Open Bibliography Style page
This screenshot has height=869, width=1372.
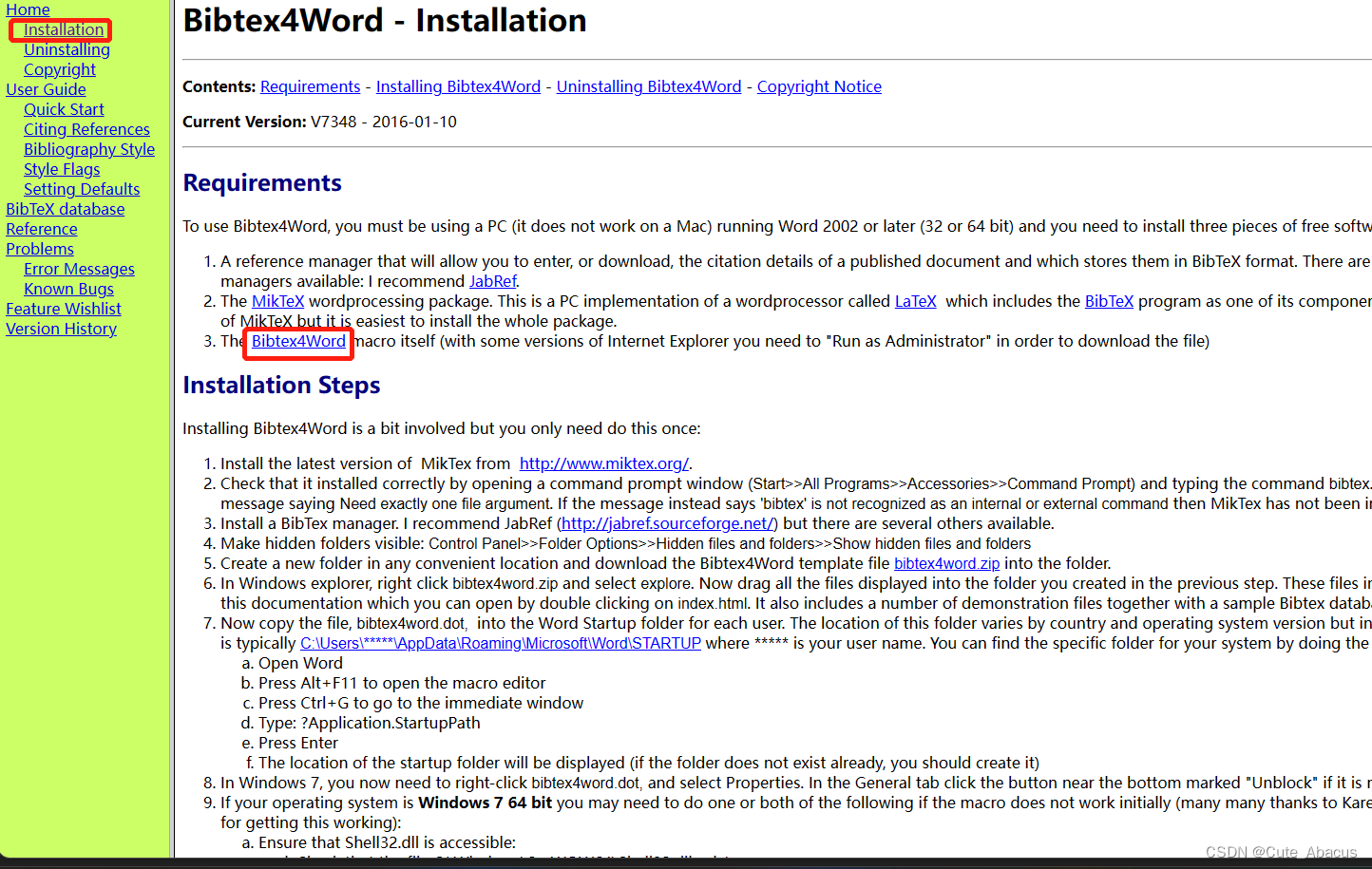click(89, 149)
